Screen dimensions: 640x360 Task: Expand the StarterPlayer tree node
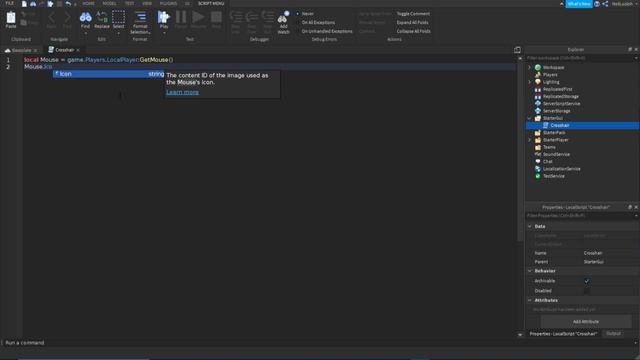(530, 140)
